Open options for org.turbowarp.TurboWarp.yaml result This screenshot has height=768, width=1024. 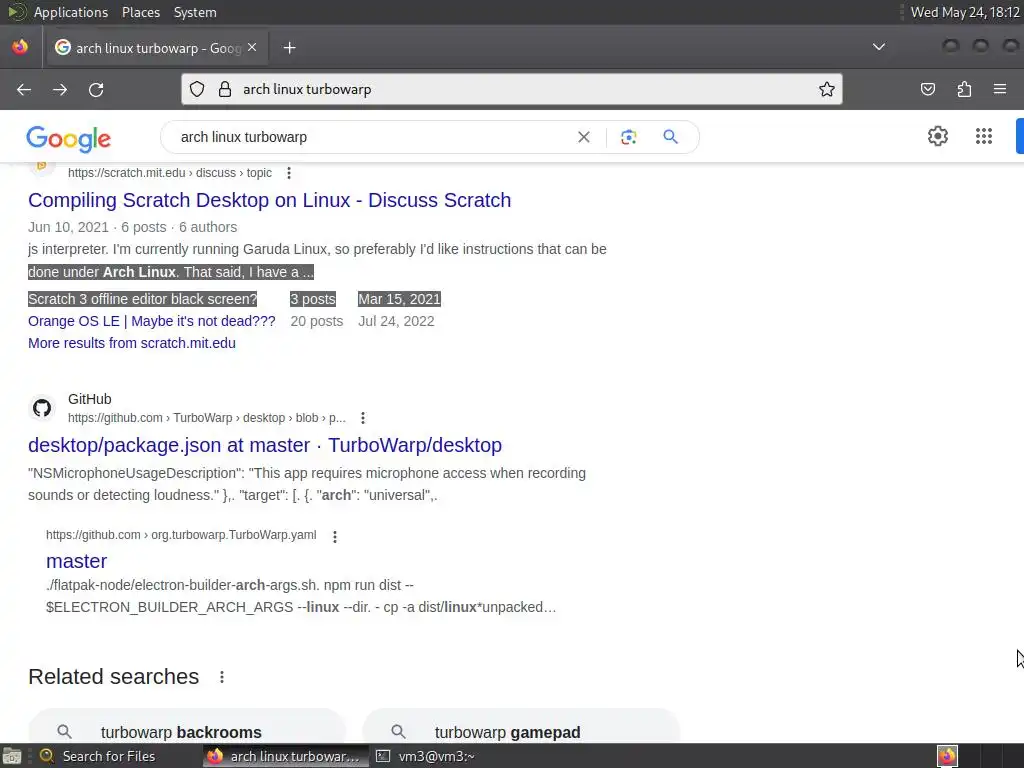pyautogui.click(x=334, y=536)
